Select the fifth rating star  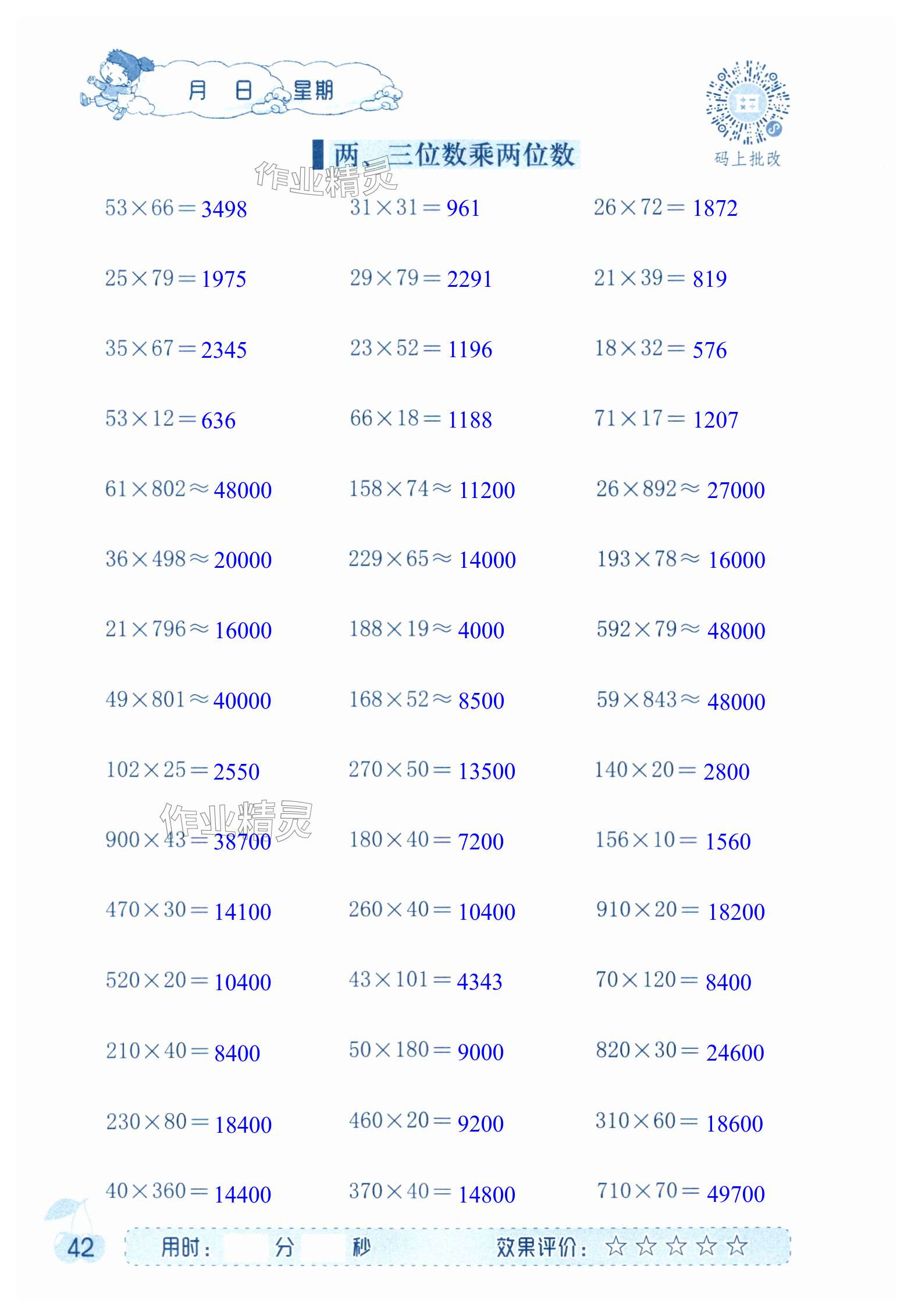tap(737, 1246)
